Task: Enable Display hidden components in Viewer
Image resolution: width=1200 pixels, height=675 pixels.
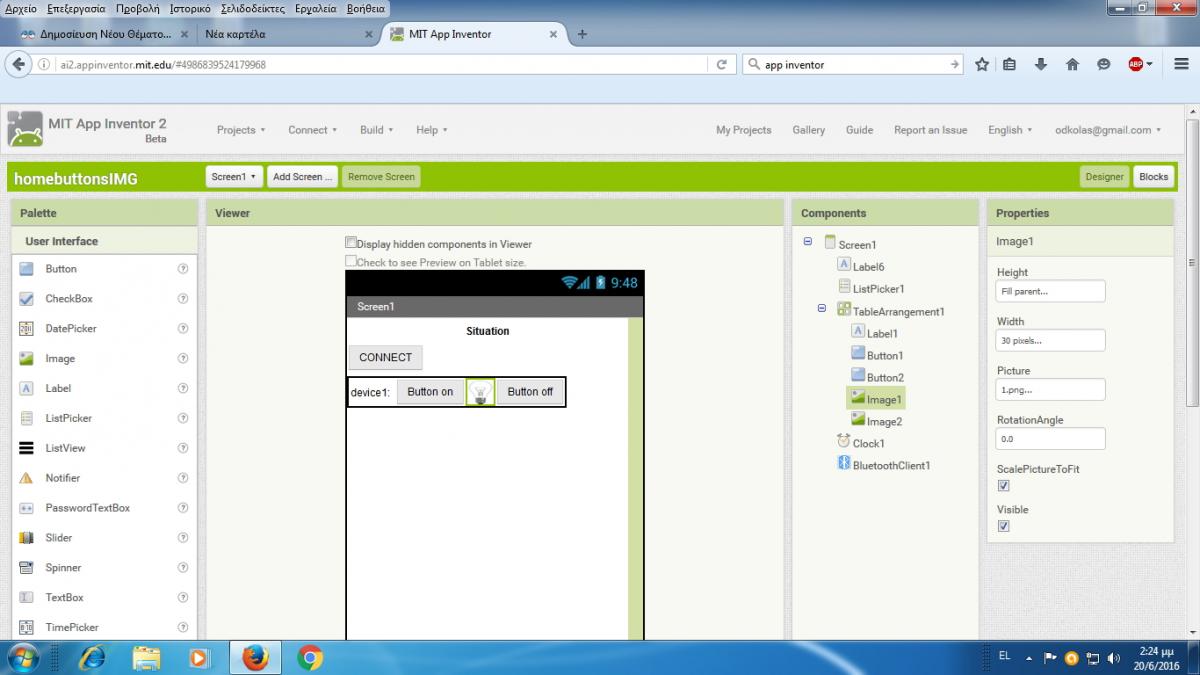Action: pos(351,243)
